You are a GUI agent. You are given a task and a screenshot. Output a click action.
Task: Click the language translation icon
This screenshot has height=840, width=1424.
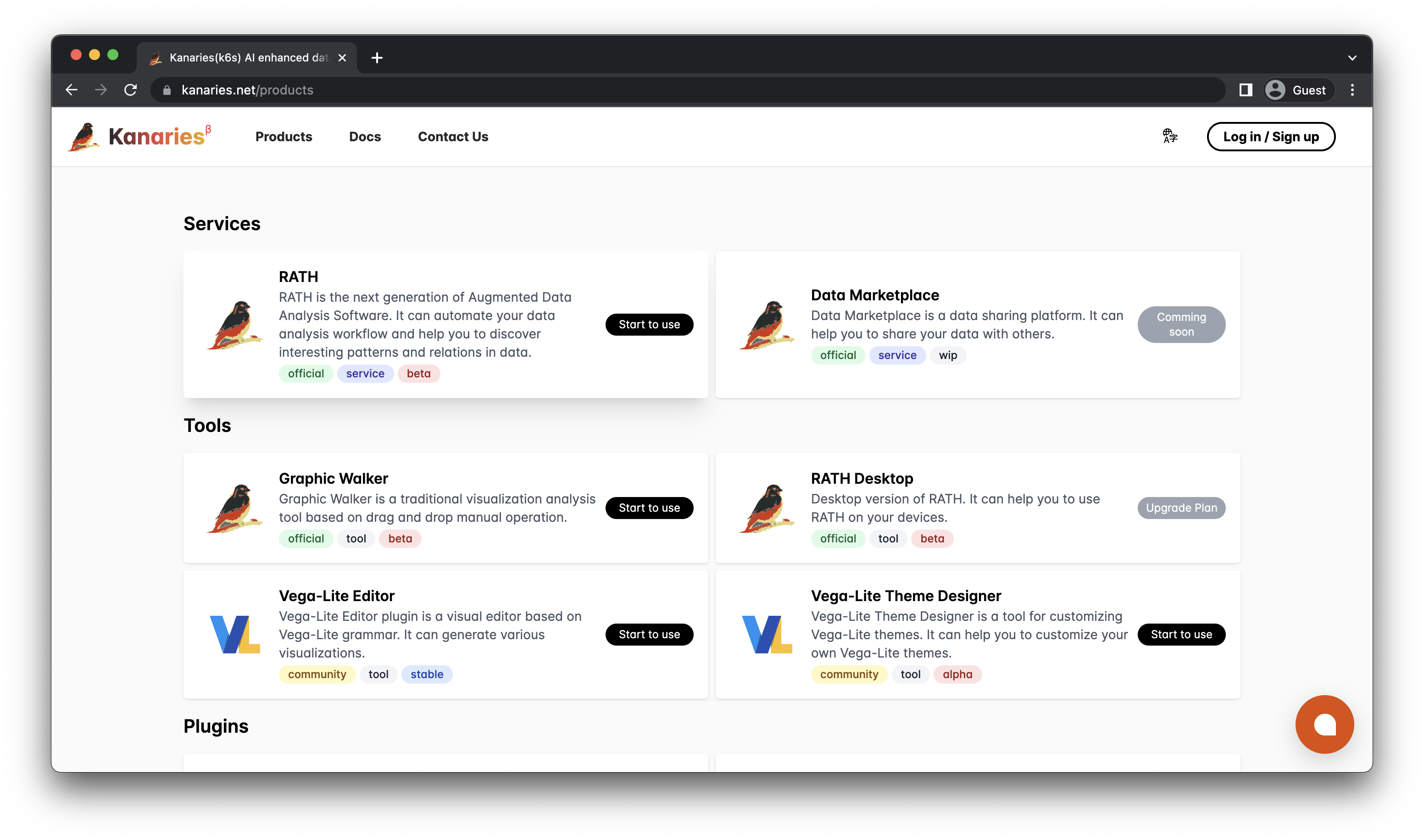tap(1170, 137)
